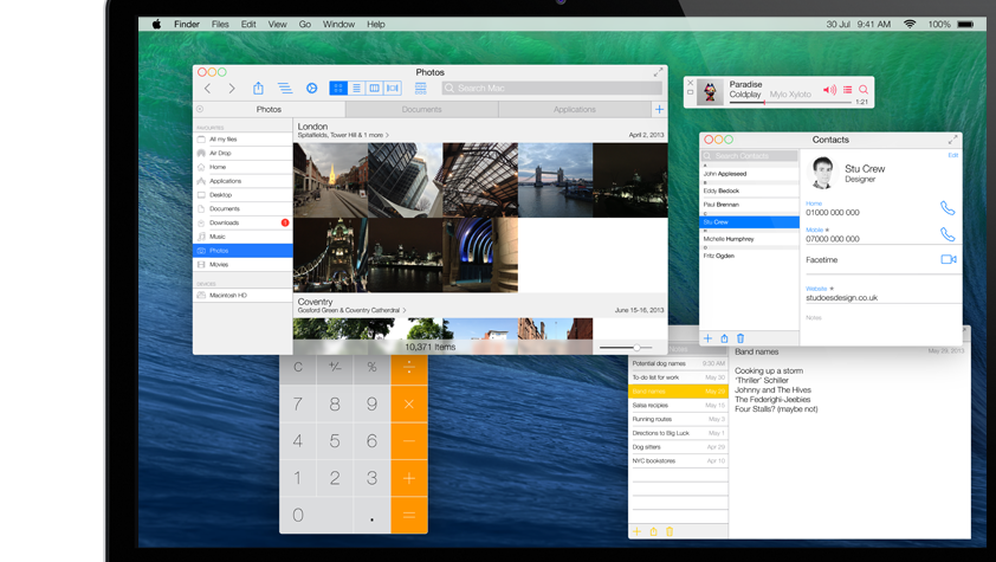This screenshot has height=562, width=996.
Task: Open the first London street photo
Action: tap(330, 180)
